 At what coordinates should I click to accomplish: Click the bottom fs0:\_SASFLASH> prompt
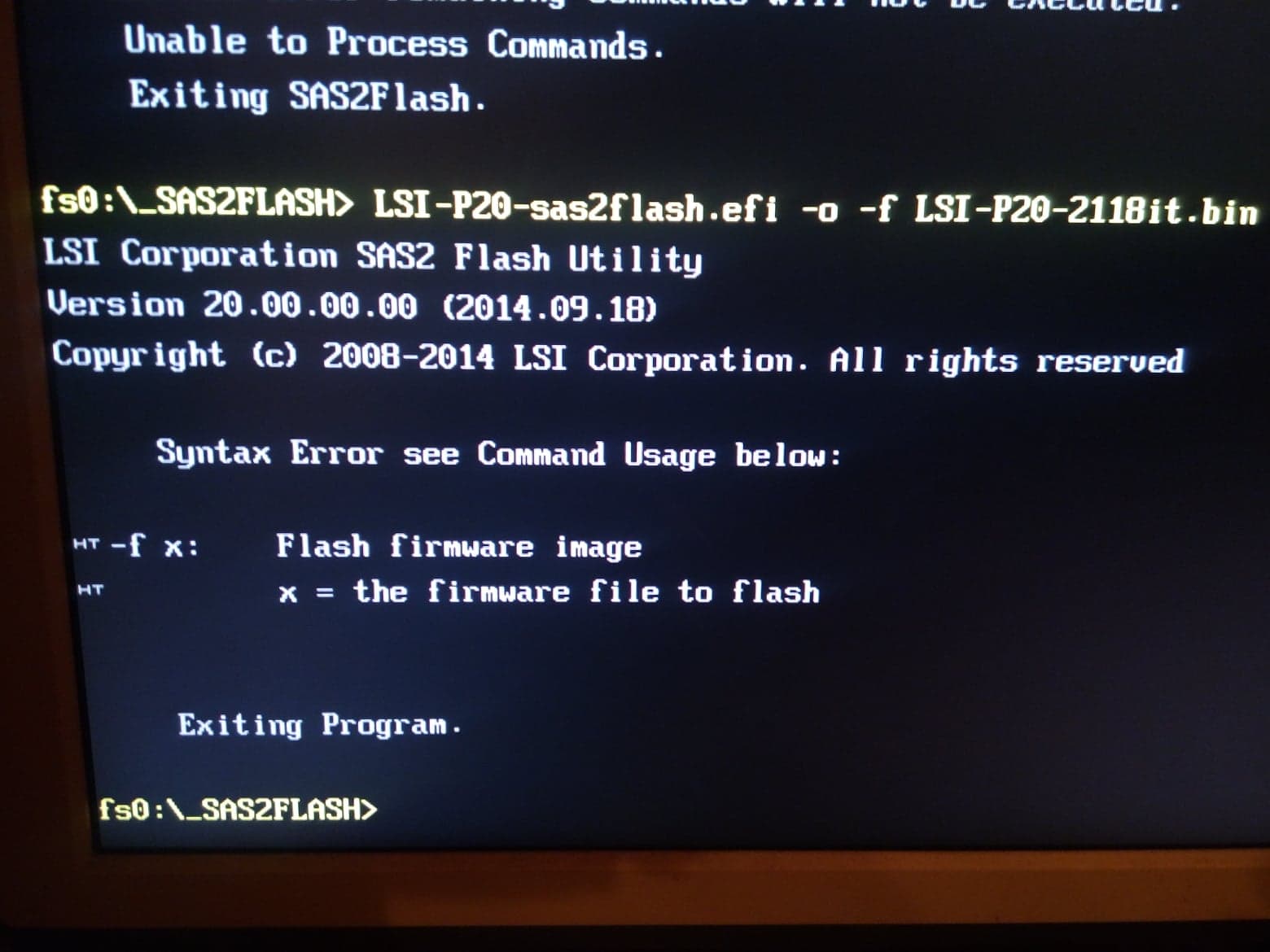tap(237, 810)
